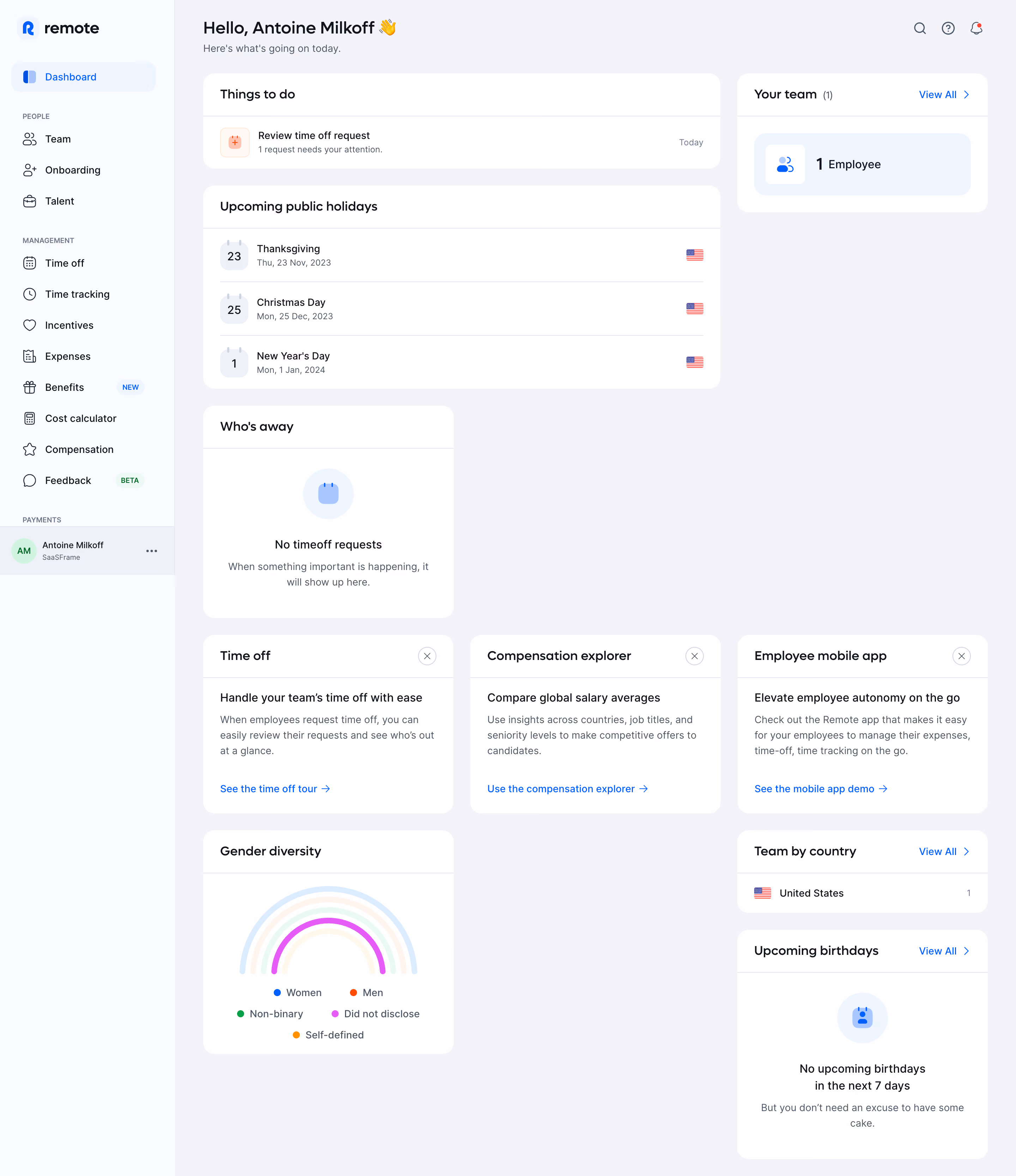Select the Christmas Day holiday row
The image size is (1016, 1176).
tap(461, 309)
